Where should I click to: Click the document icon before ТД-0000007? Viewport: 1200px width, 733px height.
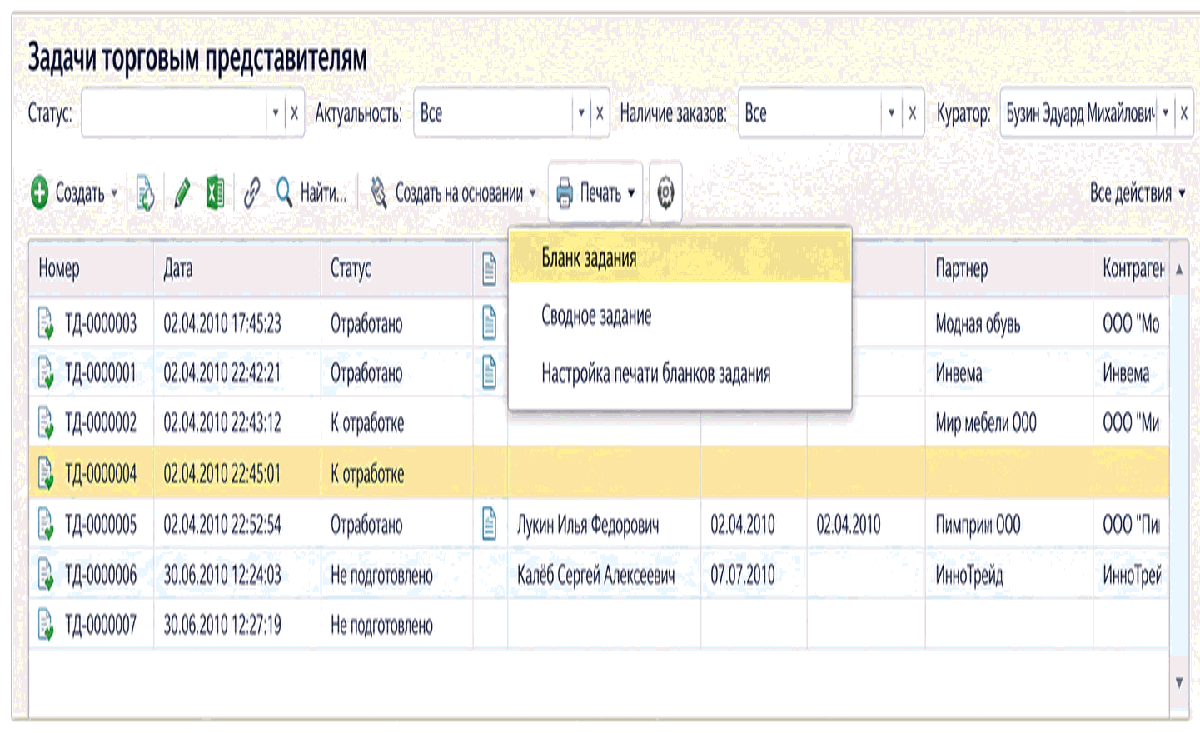click(x=46, y=626)
